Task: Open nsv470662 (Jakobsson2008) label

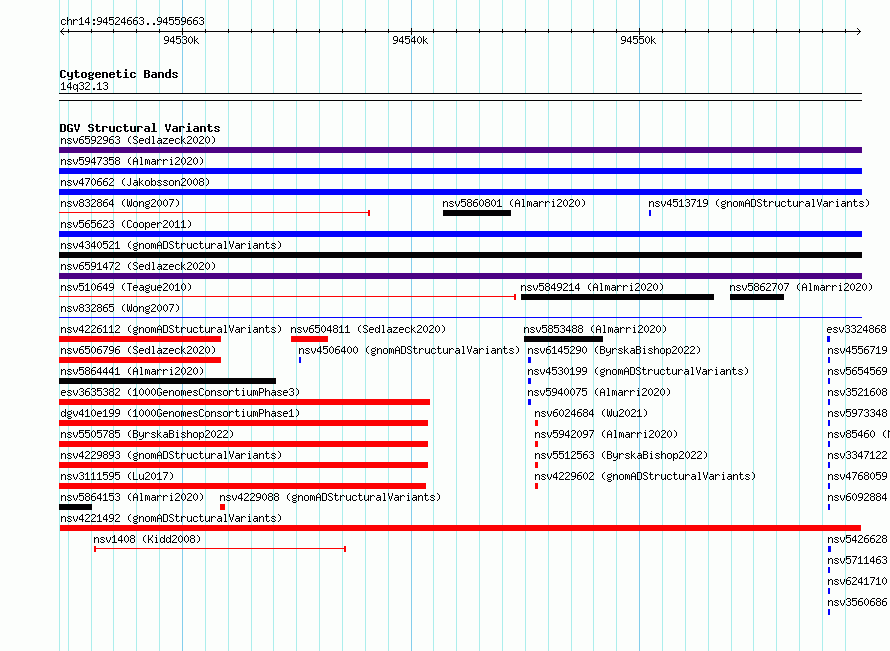Action: coord(135,182)
